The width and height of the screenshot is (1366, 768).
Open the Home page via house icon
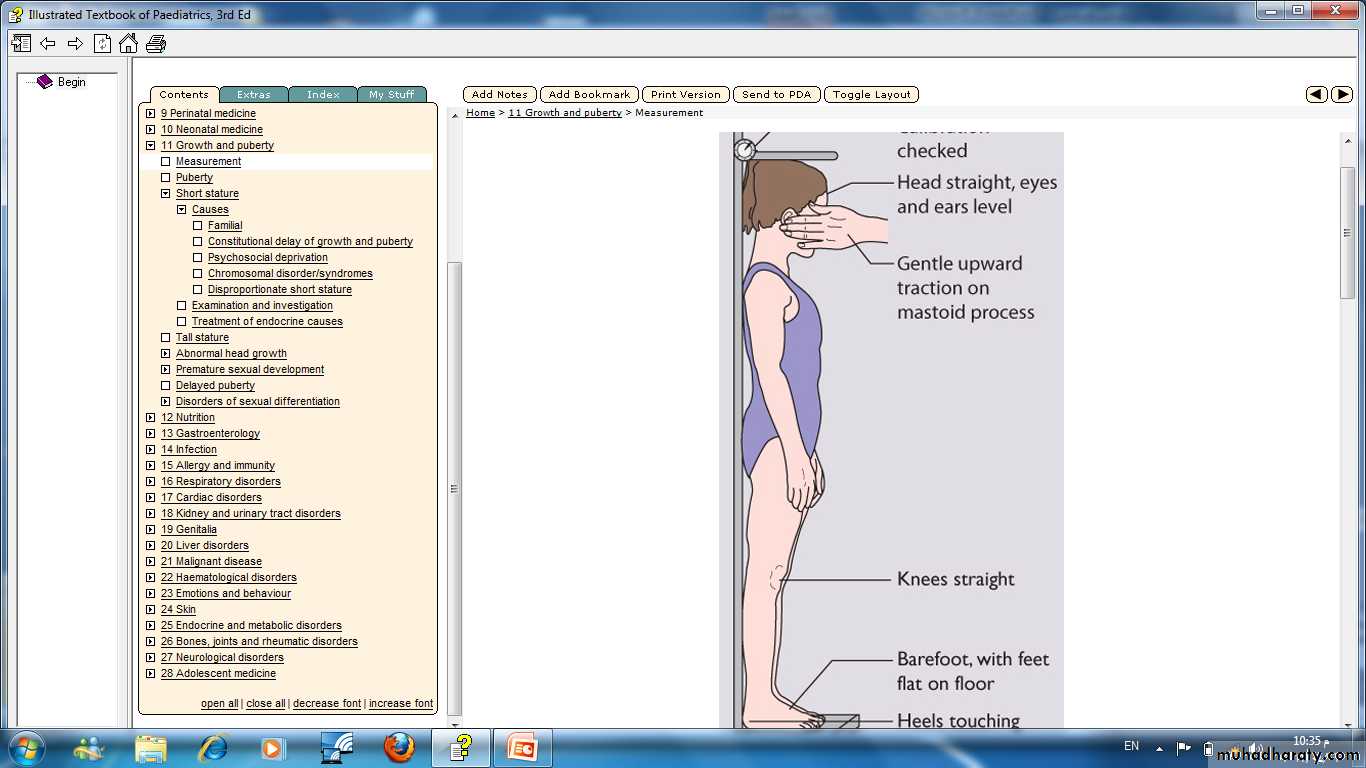coord(128,43)
